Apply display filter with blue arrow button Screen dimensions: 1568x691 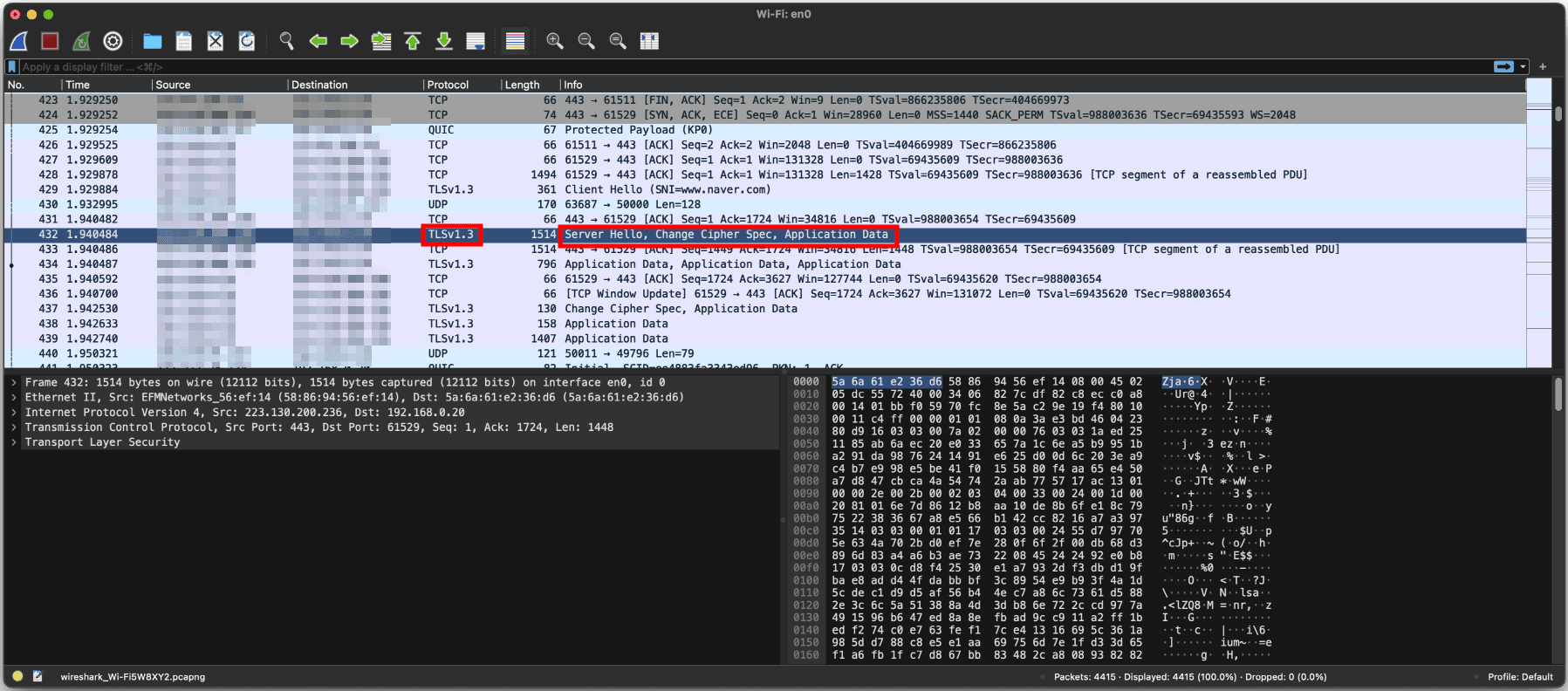1503,66
